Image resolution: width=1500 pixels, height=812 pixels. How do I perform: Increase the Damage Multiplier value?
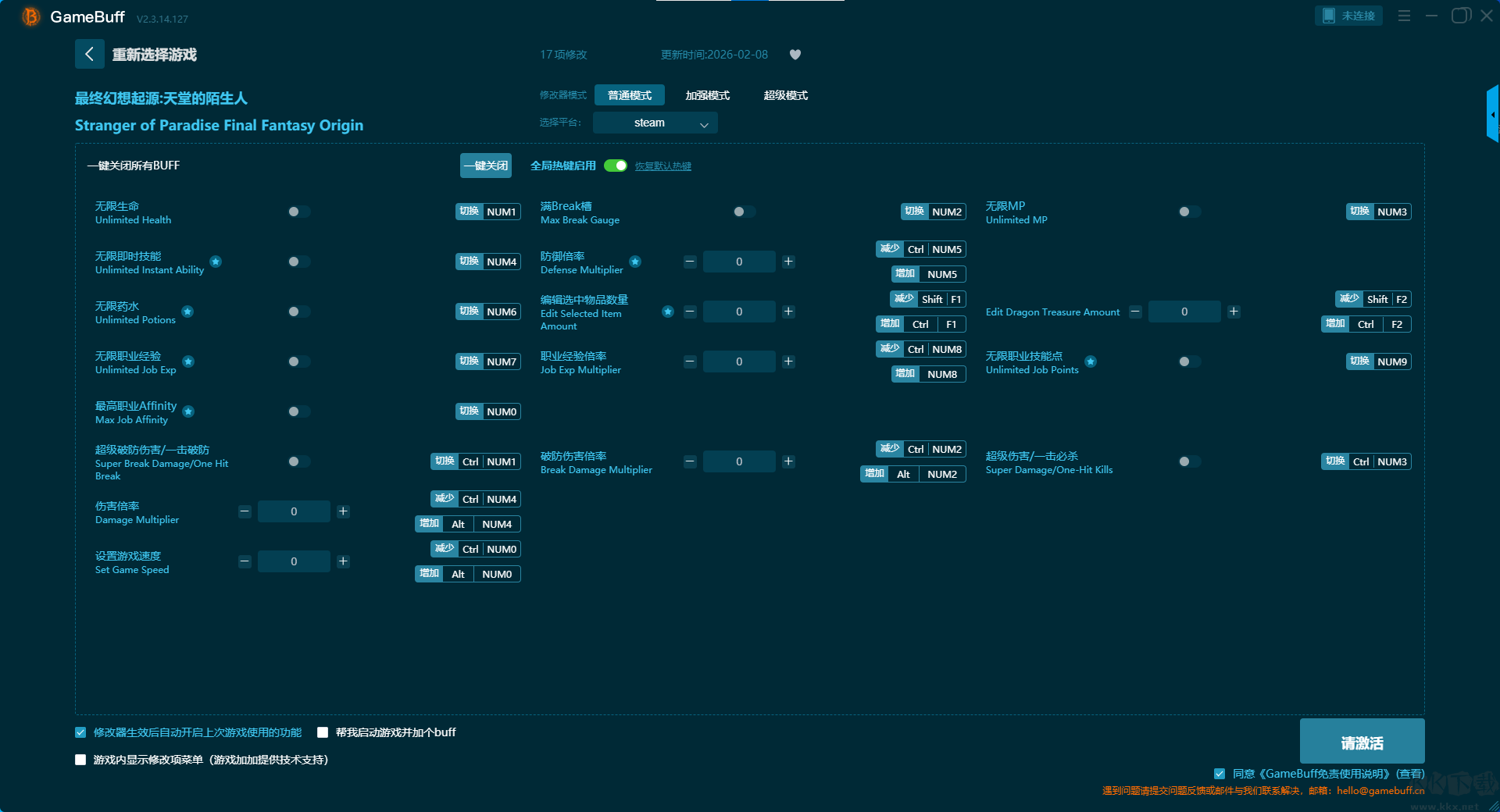[343, 511]
